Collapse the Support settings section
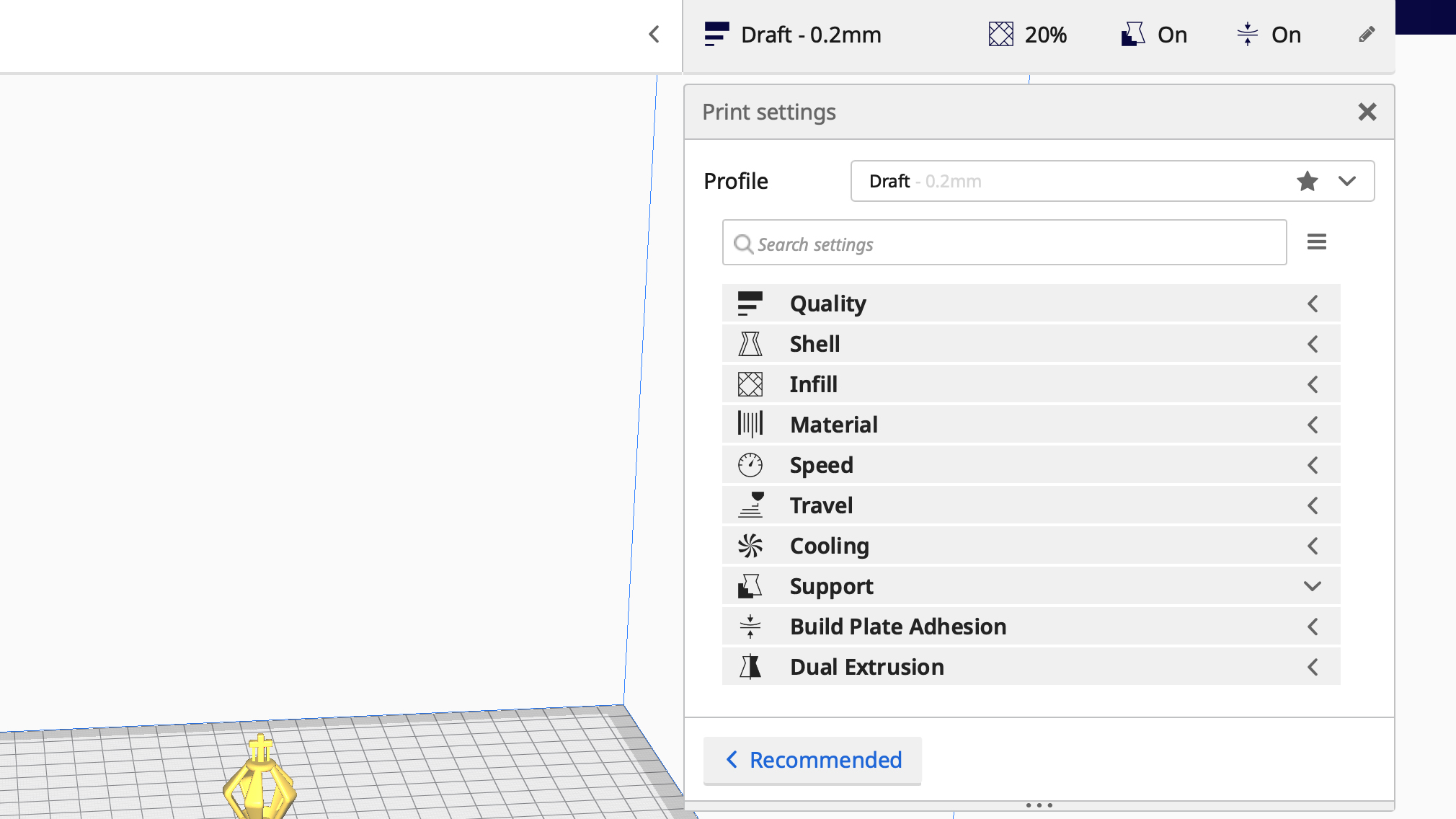This screenshot has height=819, width=1456. point(1312,586)
